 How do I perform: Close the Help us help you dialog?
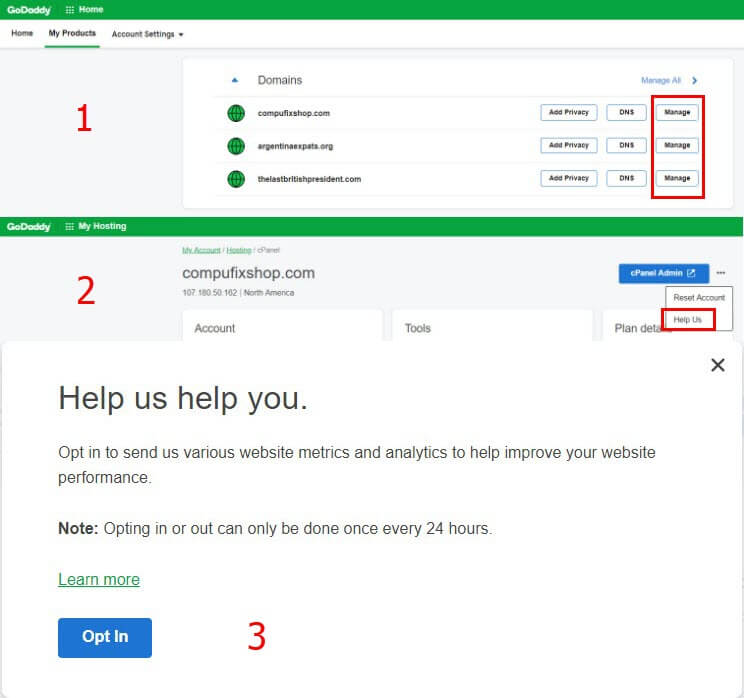717,365
